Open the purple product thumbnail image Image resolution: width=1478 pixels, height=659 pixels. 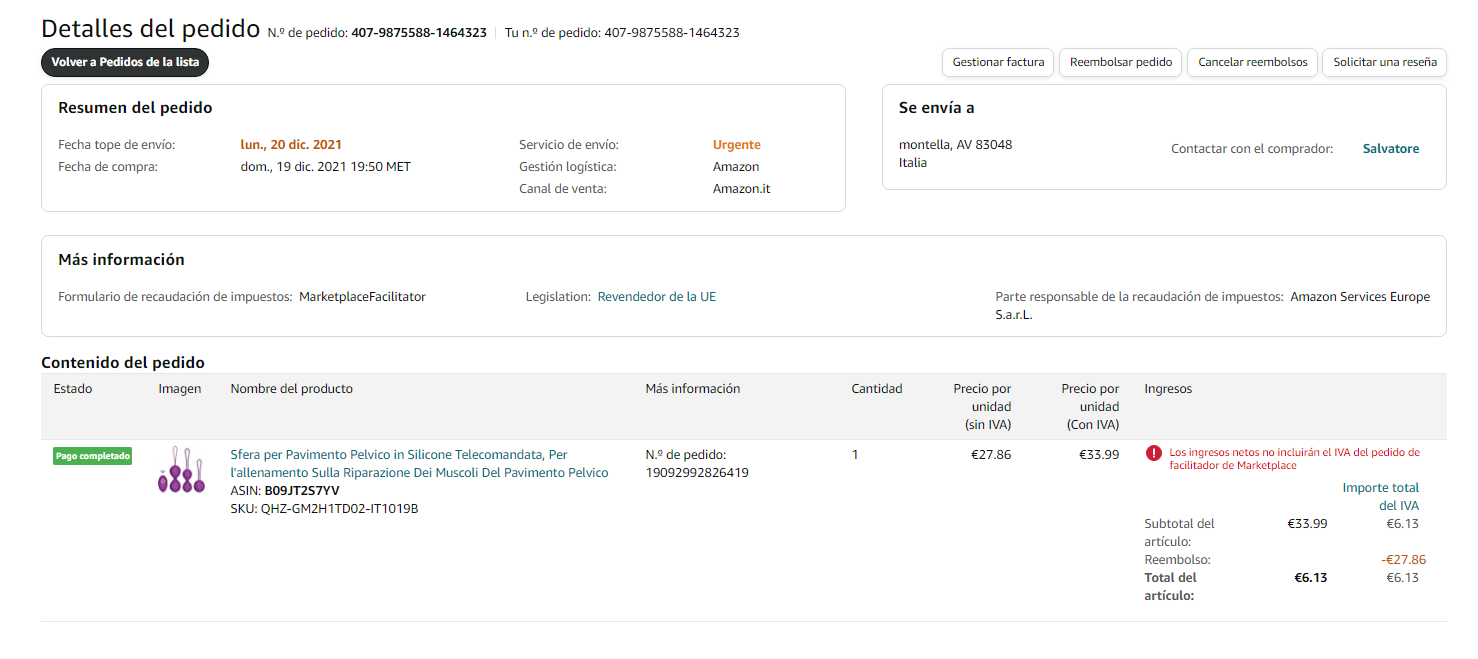point(181,470)
